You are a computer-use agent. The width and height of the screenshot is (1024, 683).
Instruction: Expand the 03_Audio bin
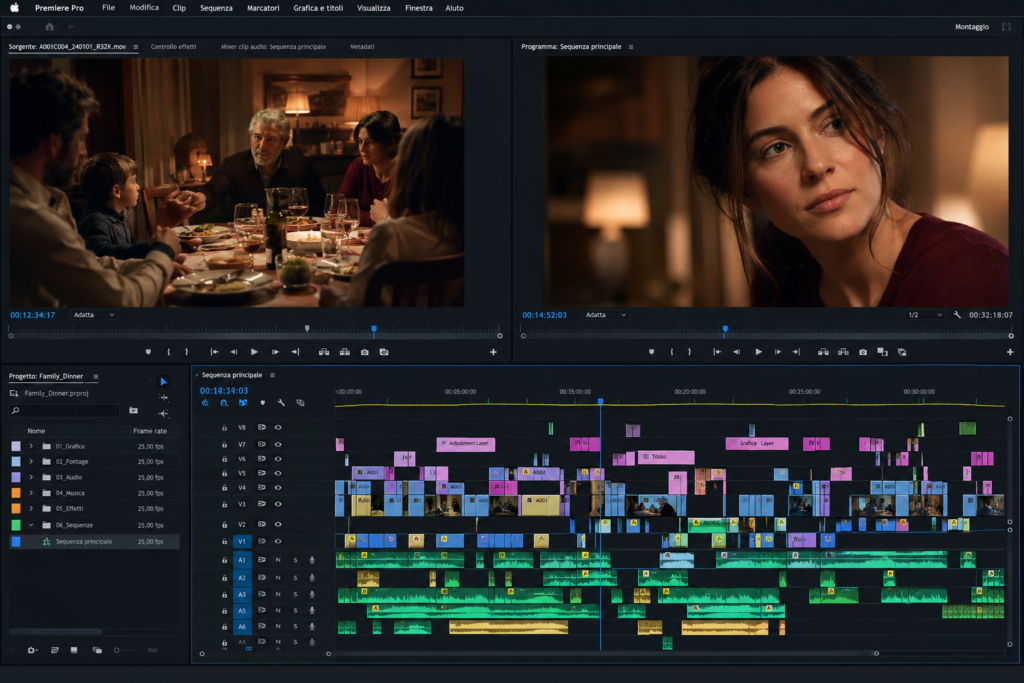(x=31, y=477)
